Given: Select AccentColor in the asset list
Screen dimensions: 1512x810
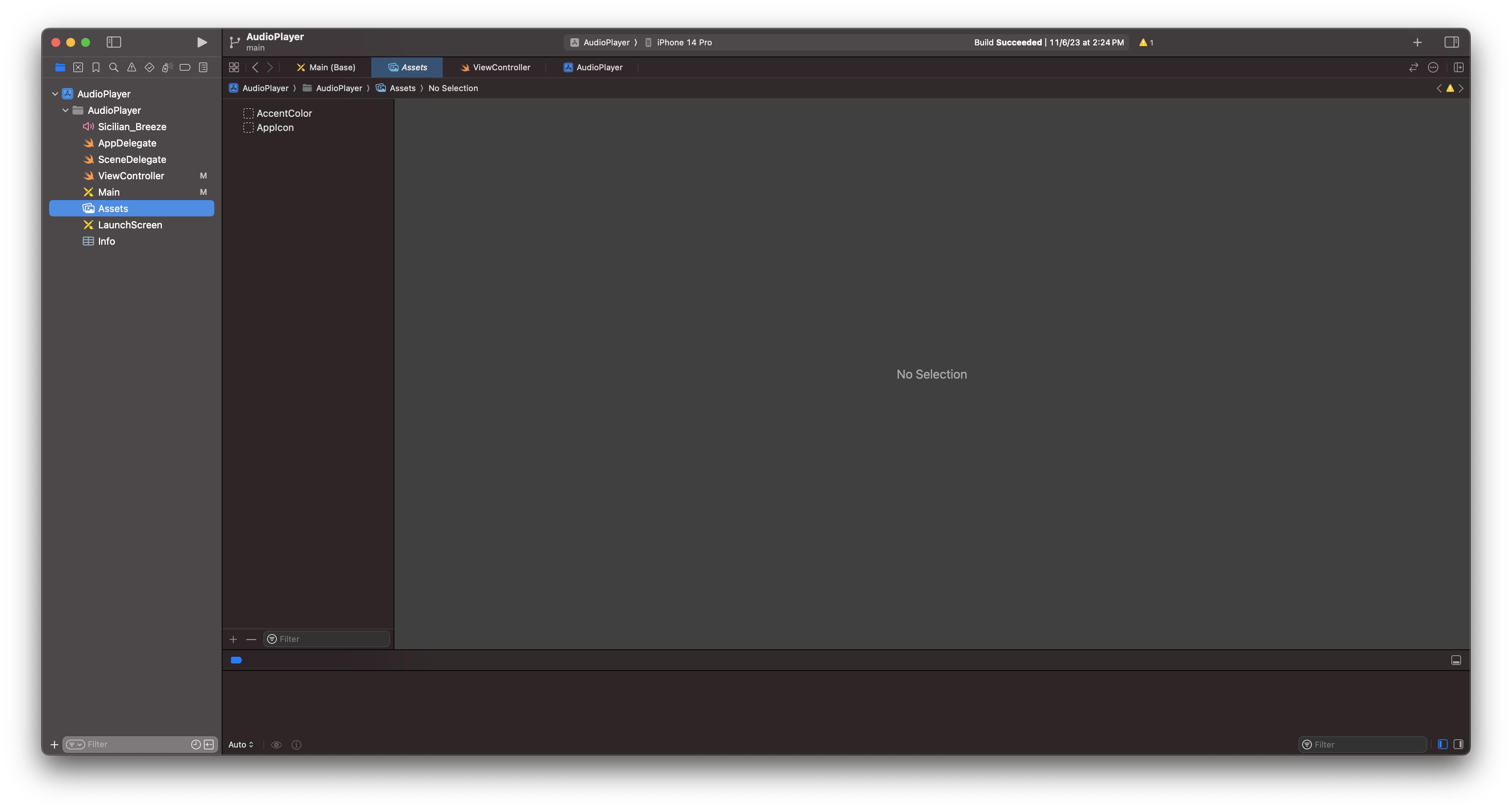Looking at the screenshot, I should [284, 113].
